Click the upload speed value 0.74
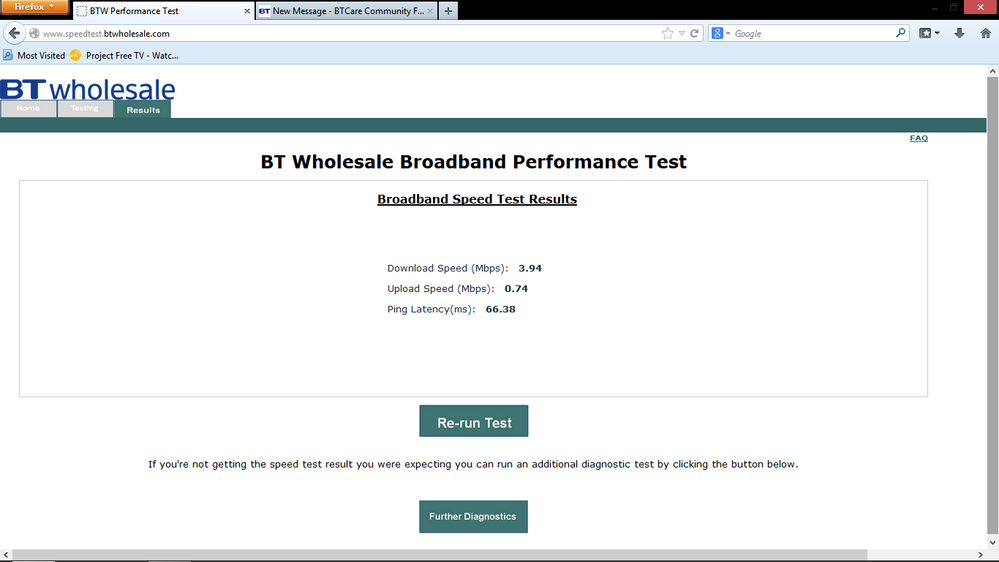Screen dimensions: 999x562 pos(516,289)
